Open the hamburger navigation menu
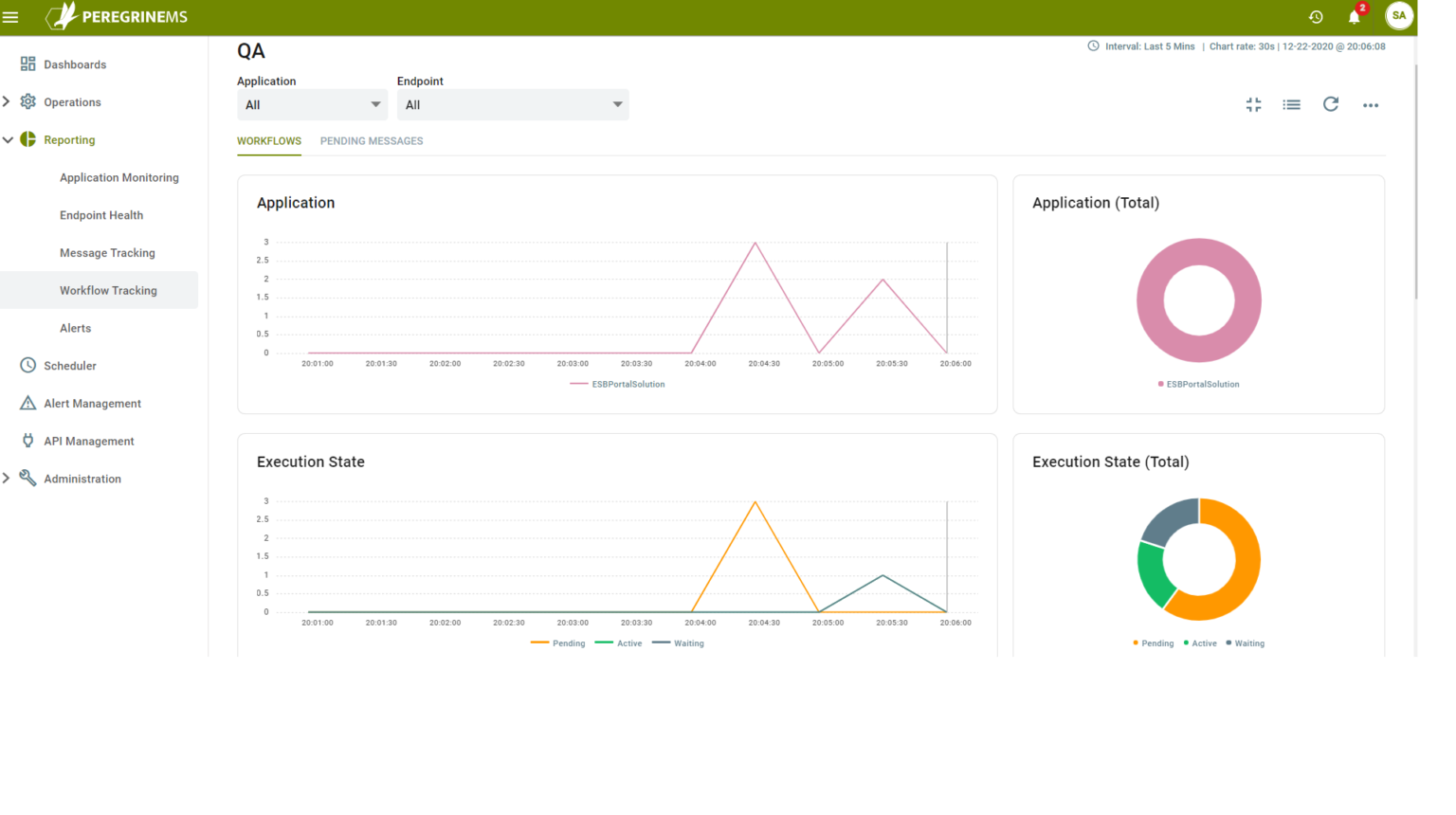Image resolution: width=1456 pixels, height=815 pixels. (12, 16)
